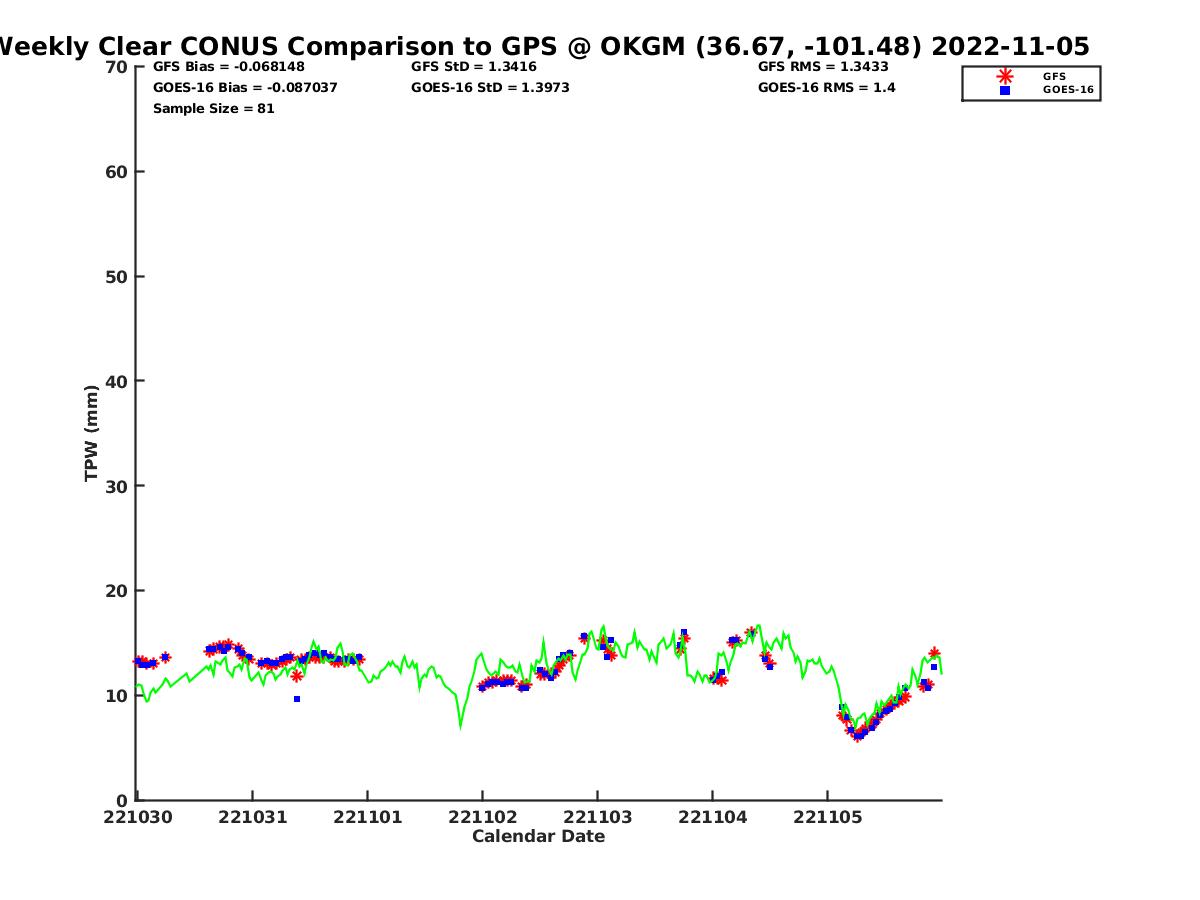Viewport: 1200px width, 900px height.
Task: Click the y-axis tick label 10
Action: [x=116, y=696]
